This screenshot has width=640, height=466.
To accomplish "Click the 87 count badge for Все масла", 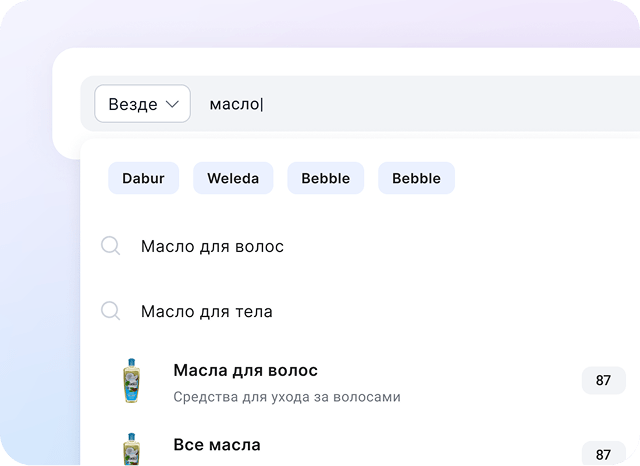I will click(604, 453).
